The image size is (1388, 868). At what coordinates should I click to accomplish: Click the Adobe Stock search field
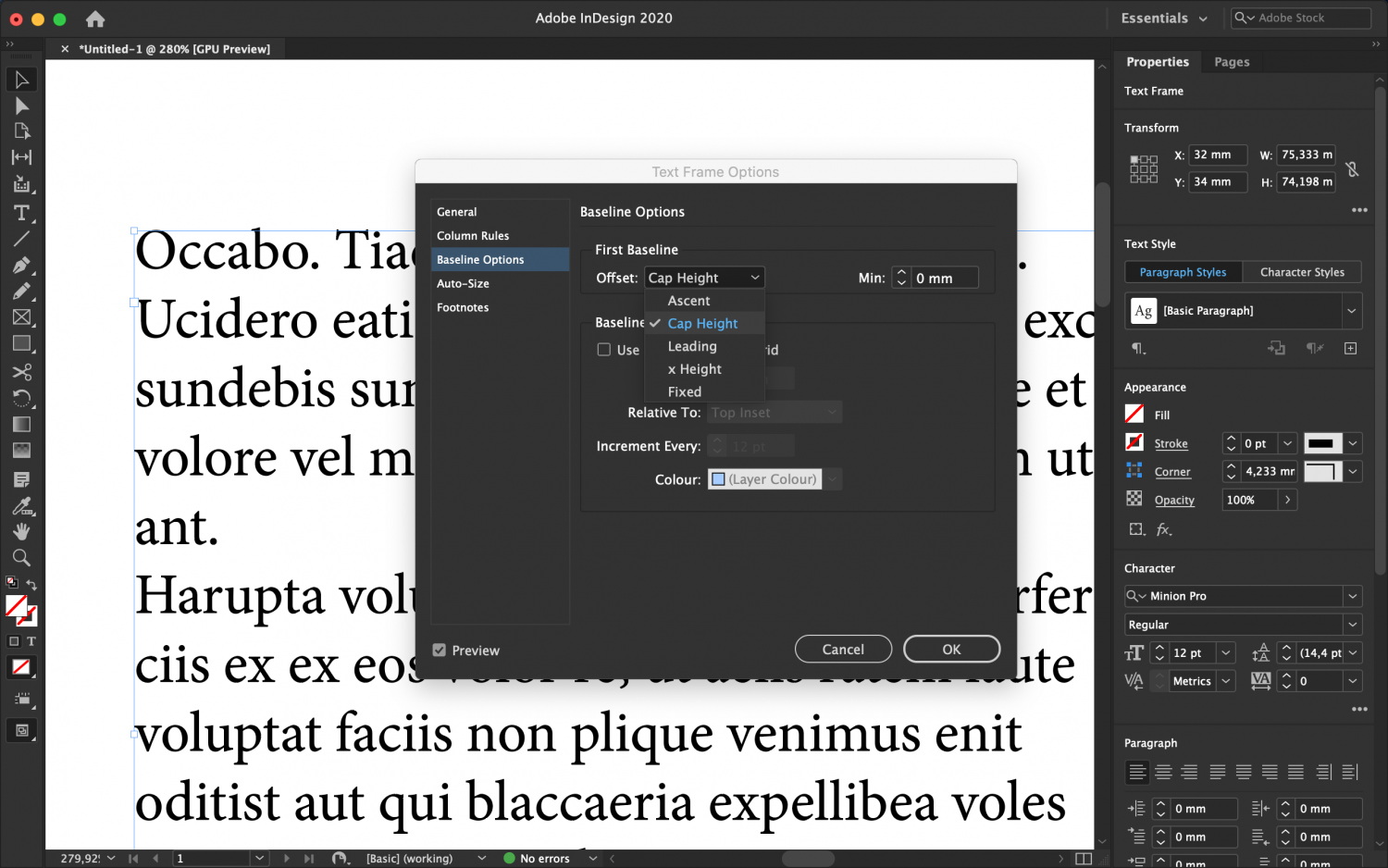(x=1301, y=19)
